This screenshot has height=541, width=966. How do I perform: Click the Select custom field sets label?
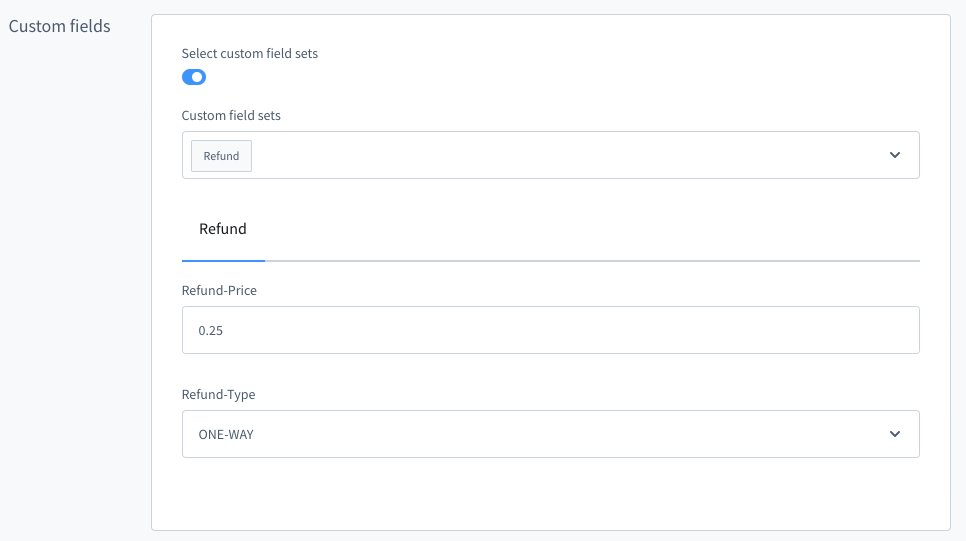click(x=250, y=53)
